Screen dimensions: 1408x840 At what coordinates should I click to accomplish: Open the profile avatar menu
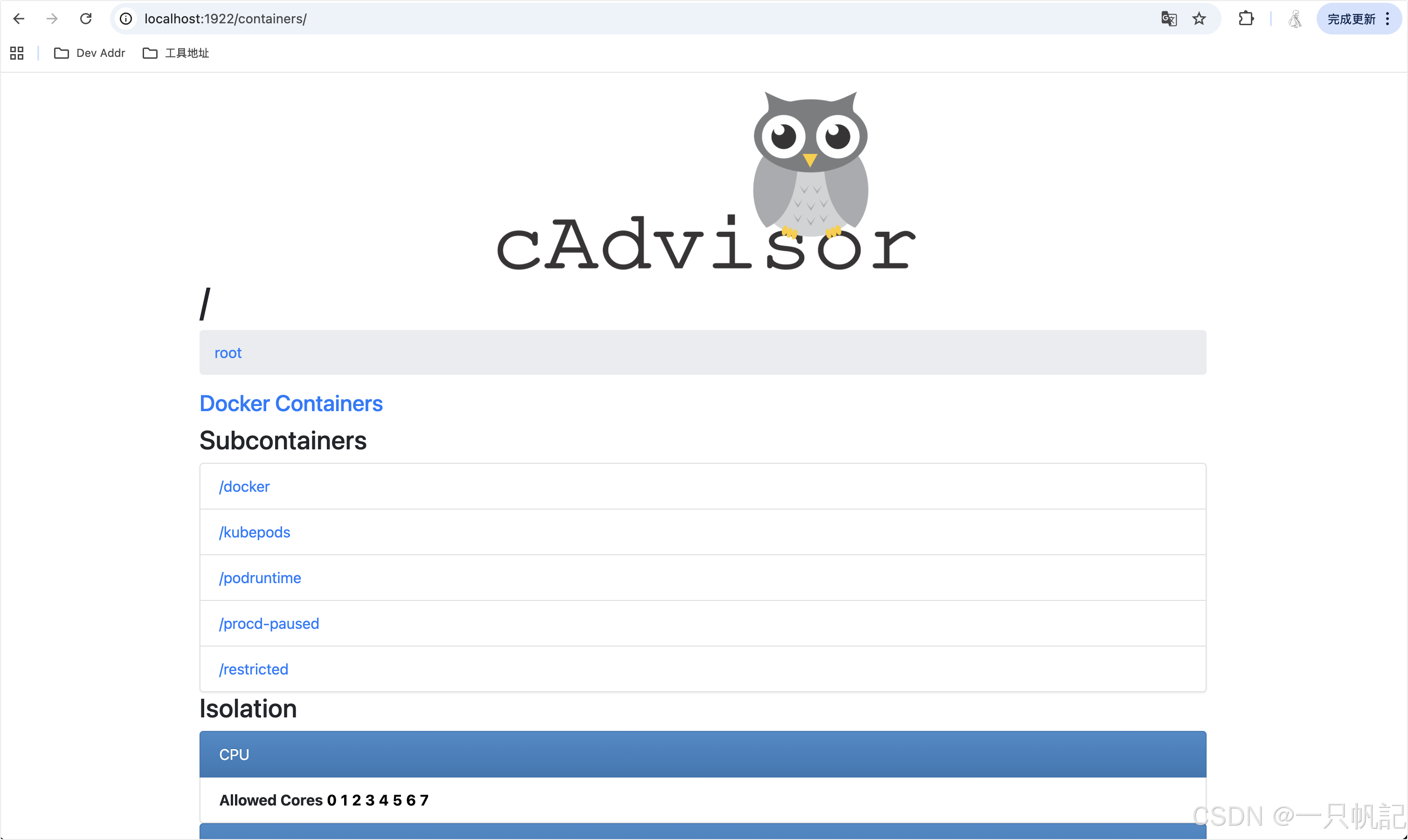[x=1295, y=19]
